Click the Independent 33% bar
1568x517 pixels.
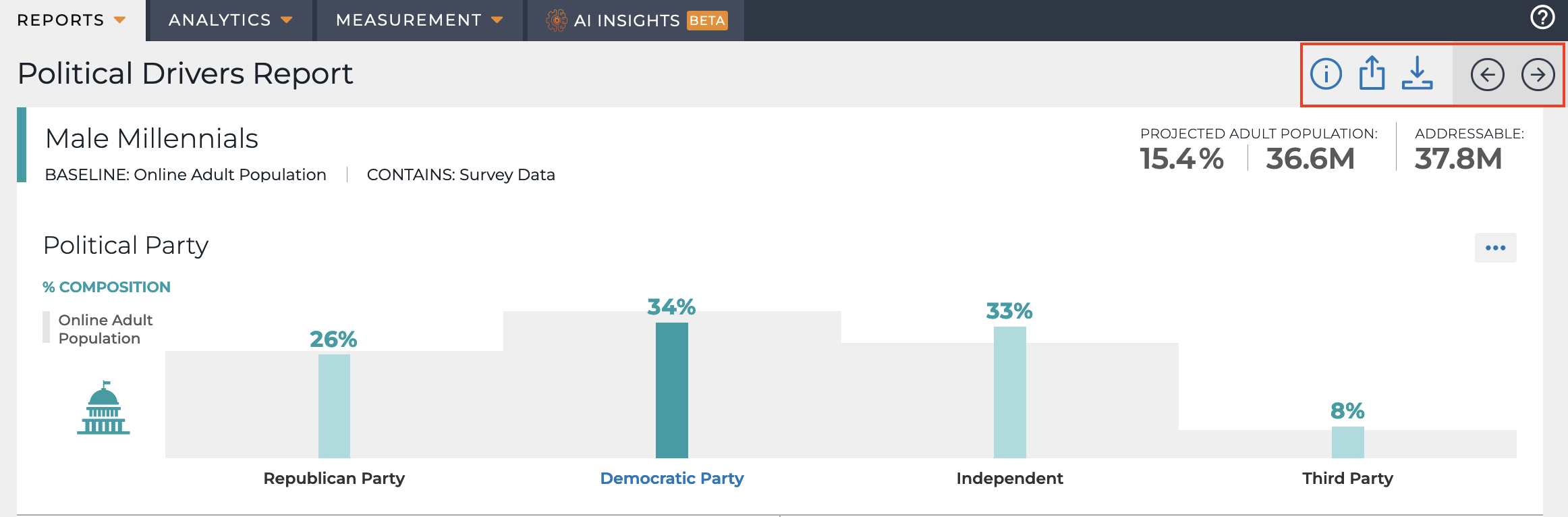pyautogui.click(x=1009, y=392)
